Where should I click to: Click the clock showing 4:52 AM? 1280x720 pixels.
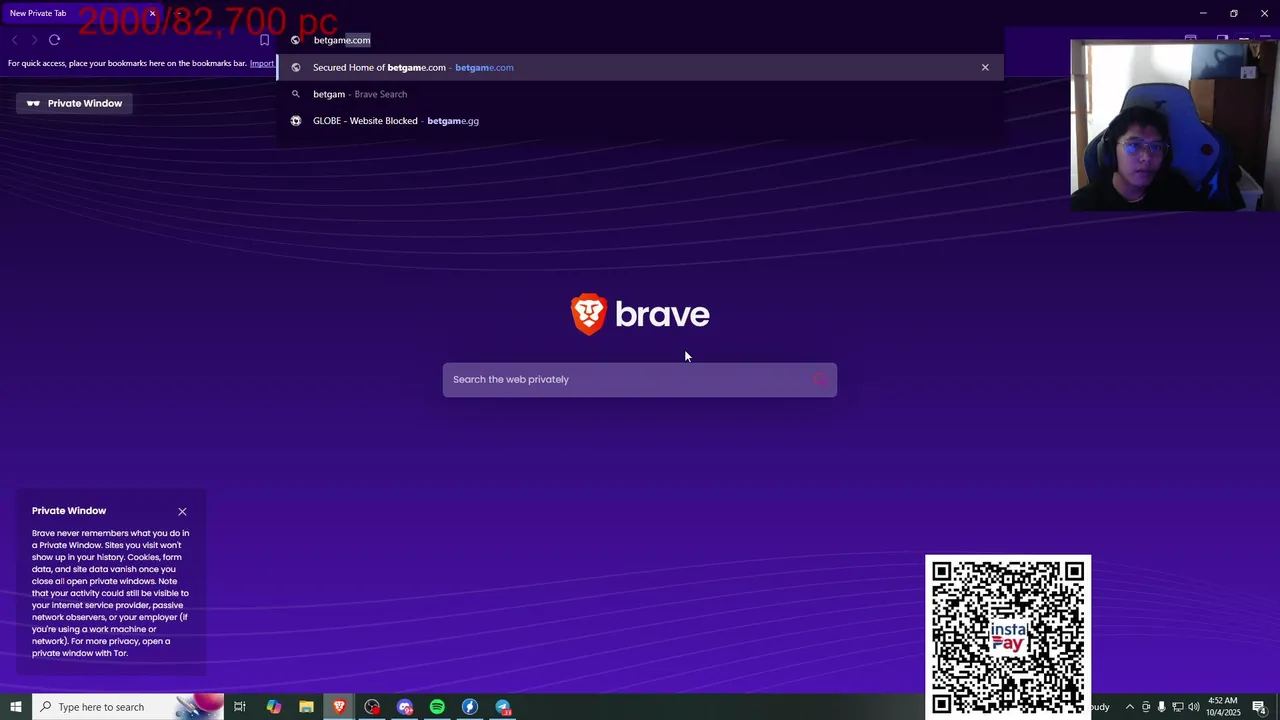click(1223, 707)
